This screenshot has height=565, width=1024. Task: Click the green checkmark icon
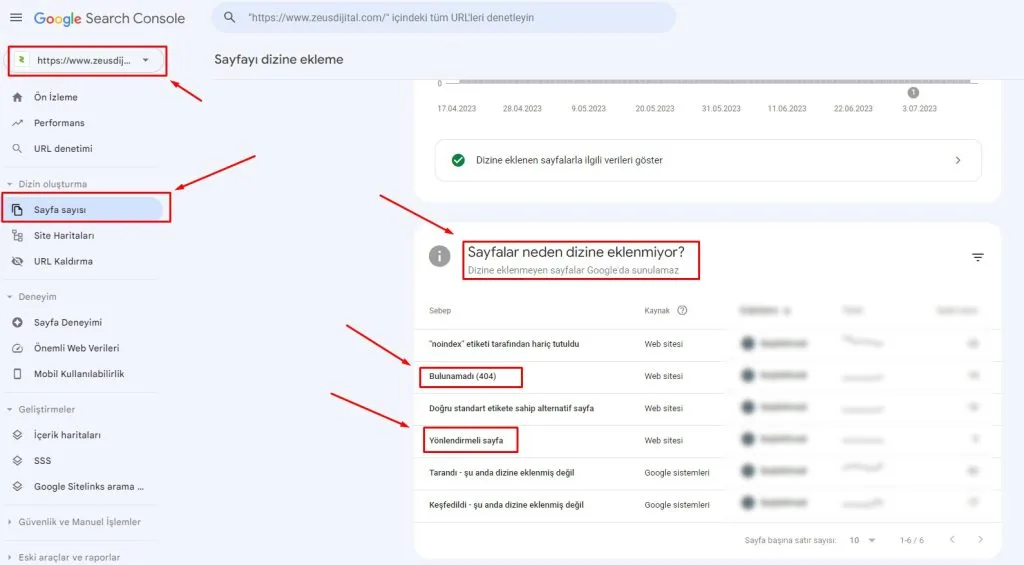tap(458, 160)
